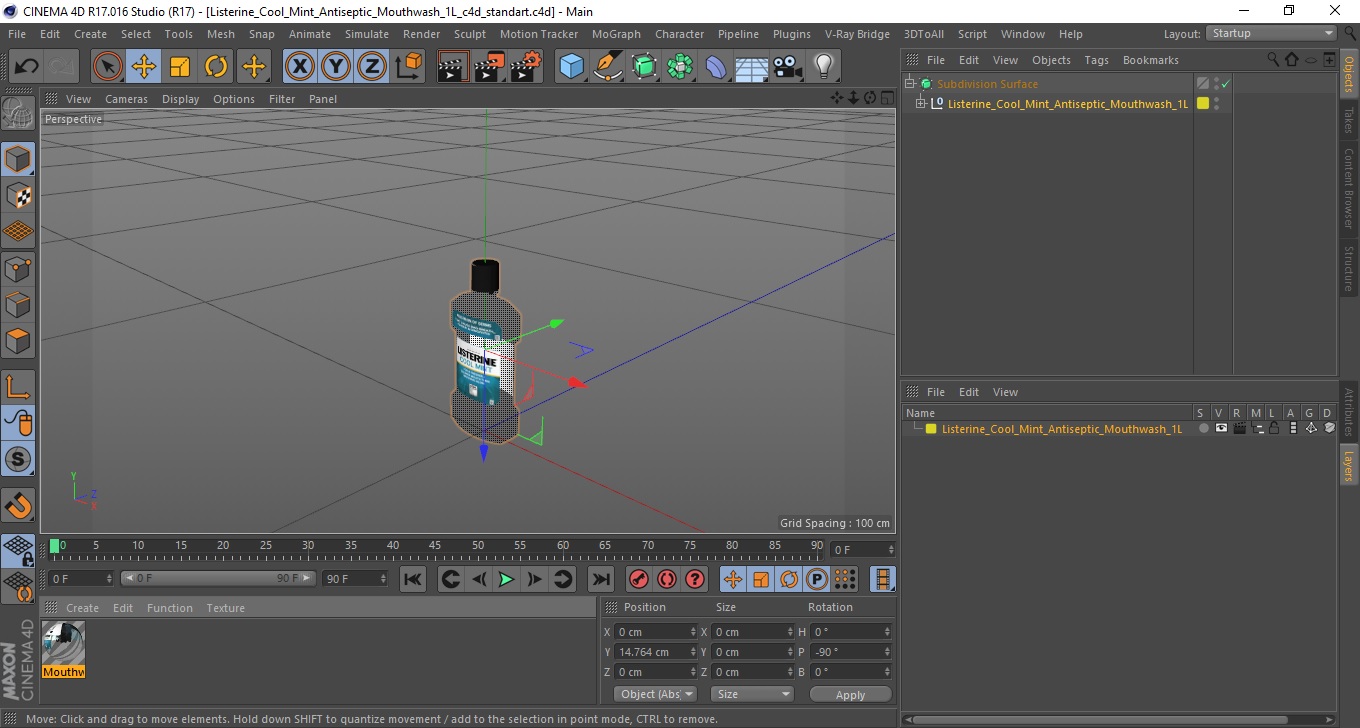Select the Live Selection tool
The width and height of the screenshot is (1360, 728).
[x=108, y=67]
